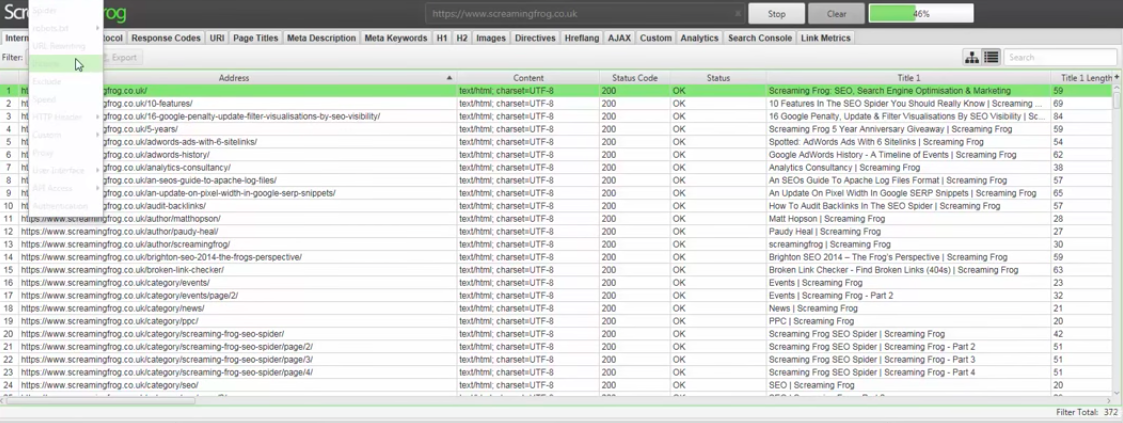The height and width of the screenshot is (423, 1123).
Task: Choose Include in the Configuration menu
Action: pyautogui.click(x=65, y=64)
